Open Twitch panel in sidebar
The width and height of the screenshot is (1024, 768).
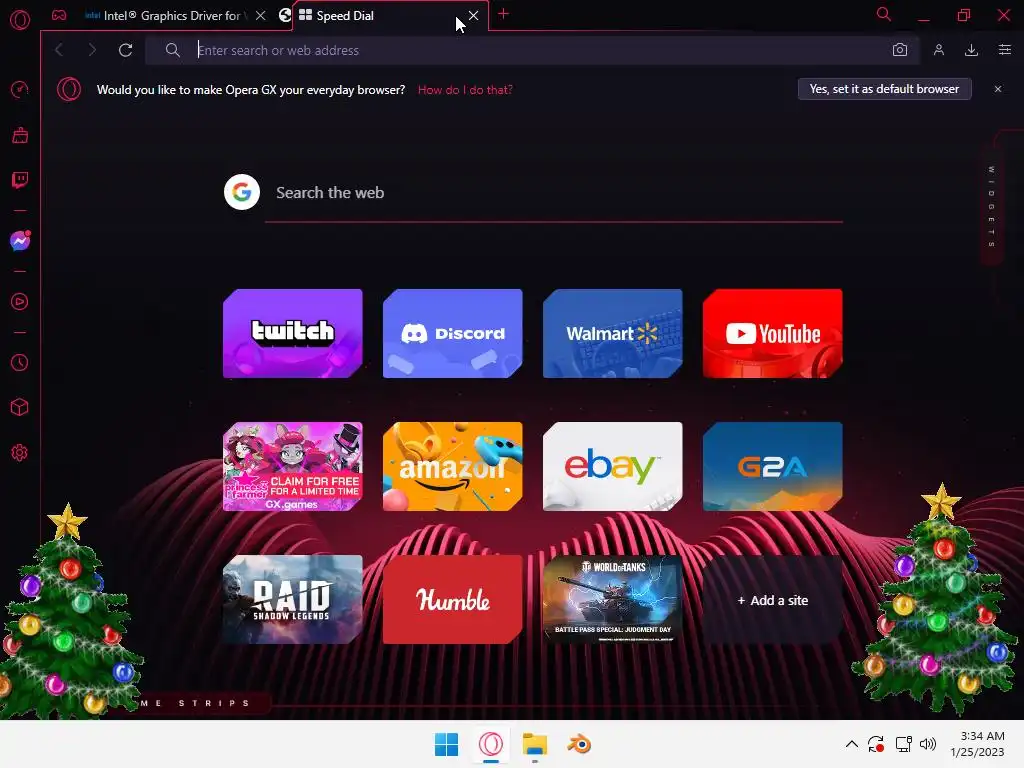(x=20, y=180)
